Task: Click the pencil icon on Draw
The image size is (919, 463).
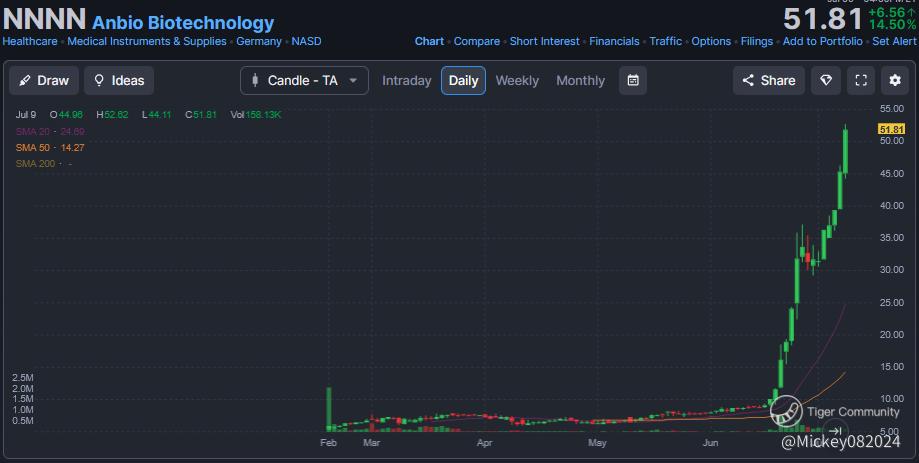Action: tap(25, 80)
